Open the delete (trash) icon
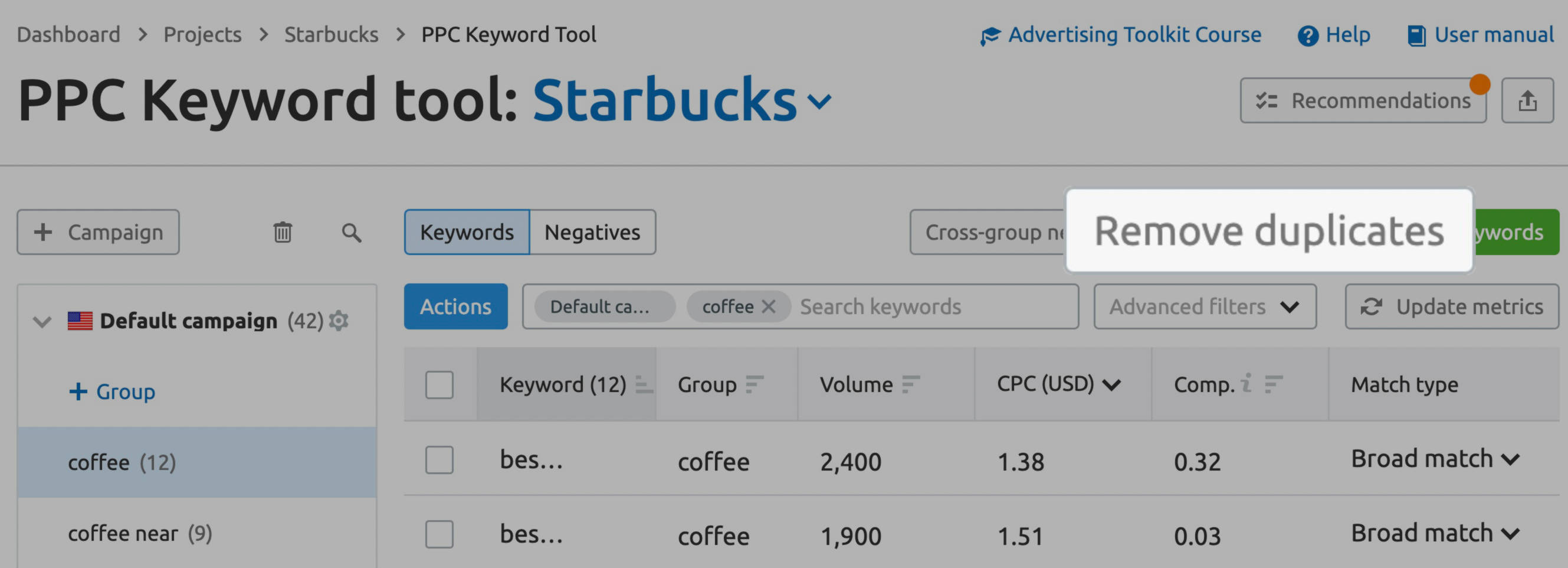Screen dimensions: 1568x568 [x=283, y=231]
